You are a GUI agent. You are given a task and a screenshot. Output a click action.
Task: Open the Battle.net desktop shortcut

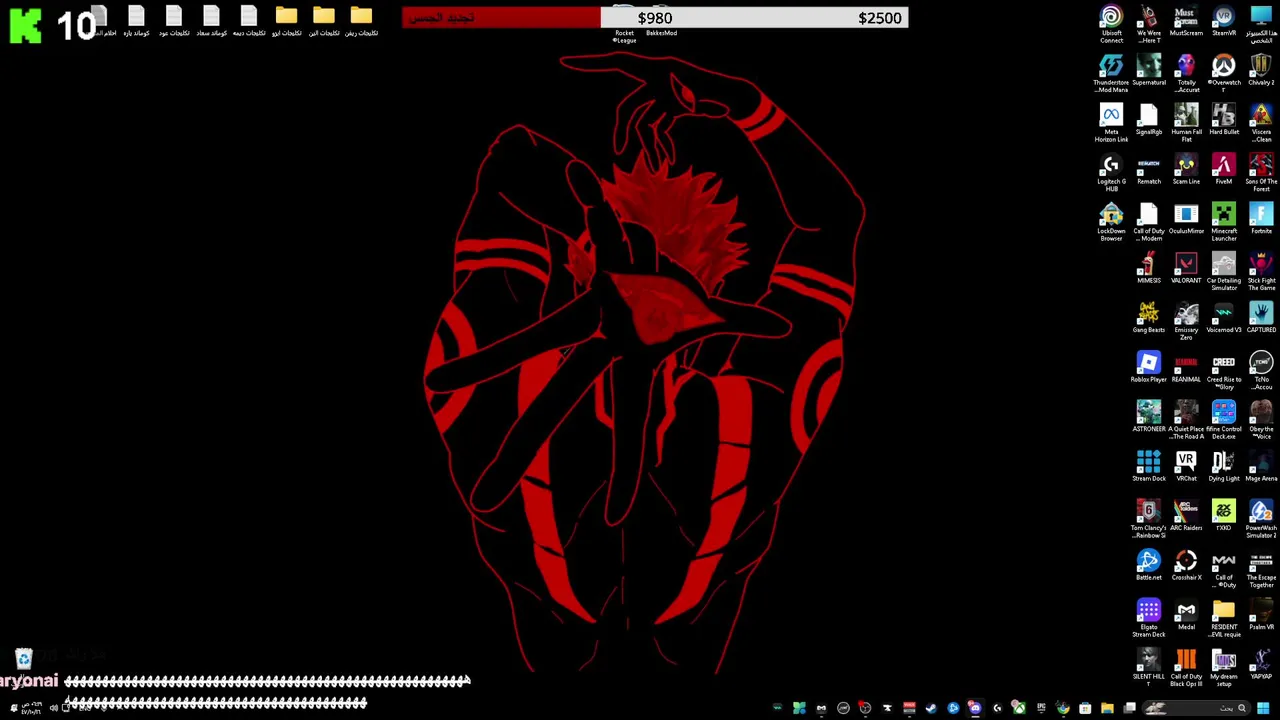[x=1149, y=566]
